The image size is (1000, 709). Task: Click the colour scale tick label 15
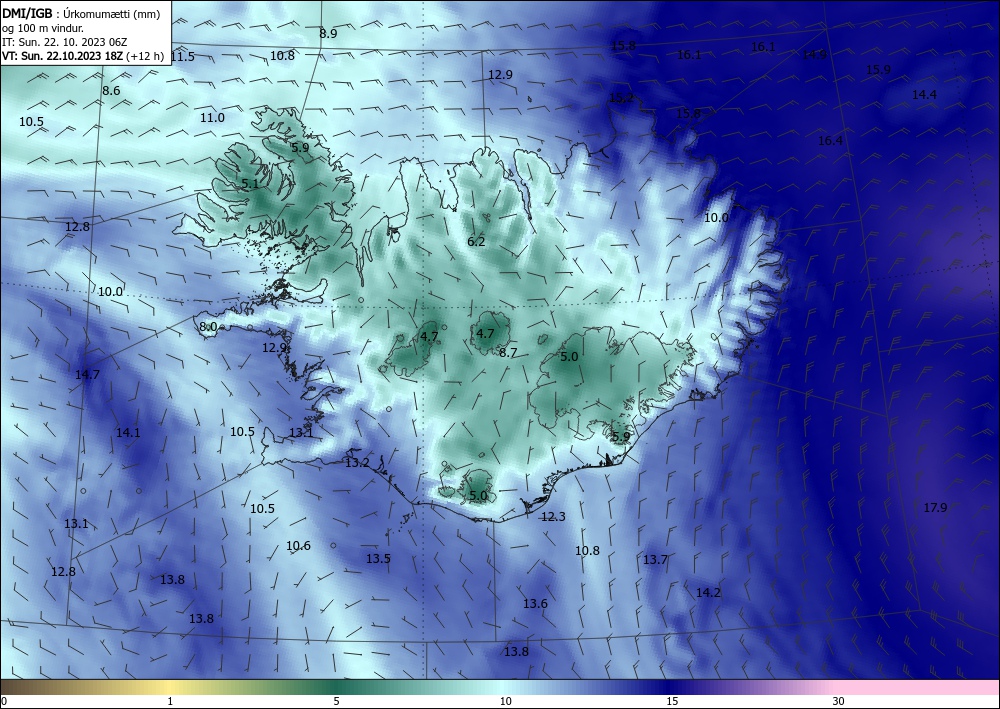click(x=672, y=702)
